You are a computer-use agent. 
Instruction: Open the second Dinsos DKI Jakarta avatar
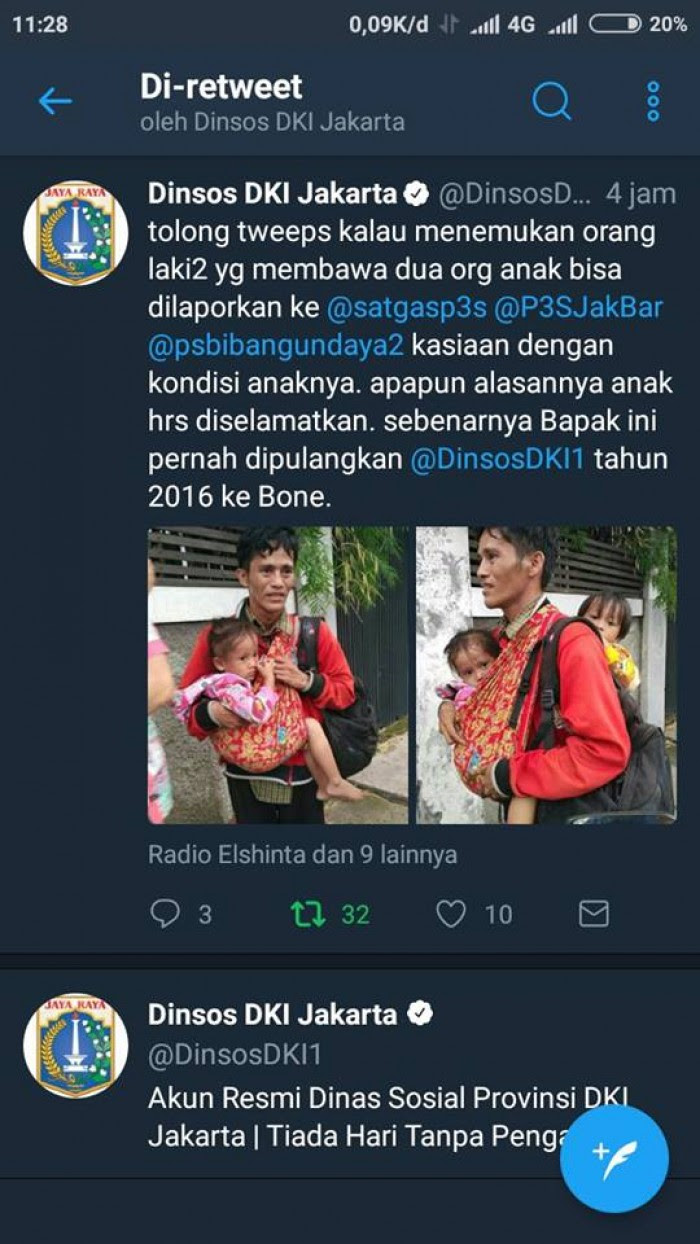pos(76,1045)
